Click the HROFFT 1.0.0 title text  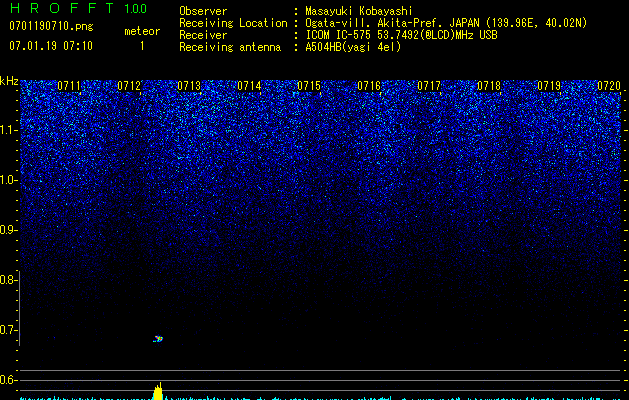tap(78, 8)
